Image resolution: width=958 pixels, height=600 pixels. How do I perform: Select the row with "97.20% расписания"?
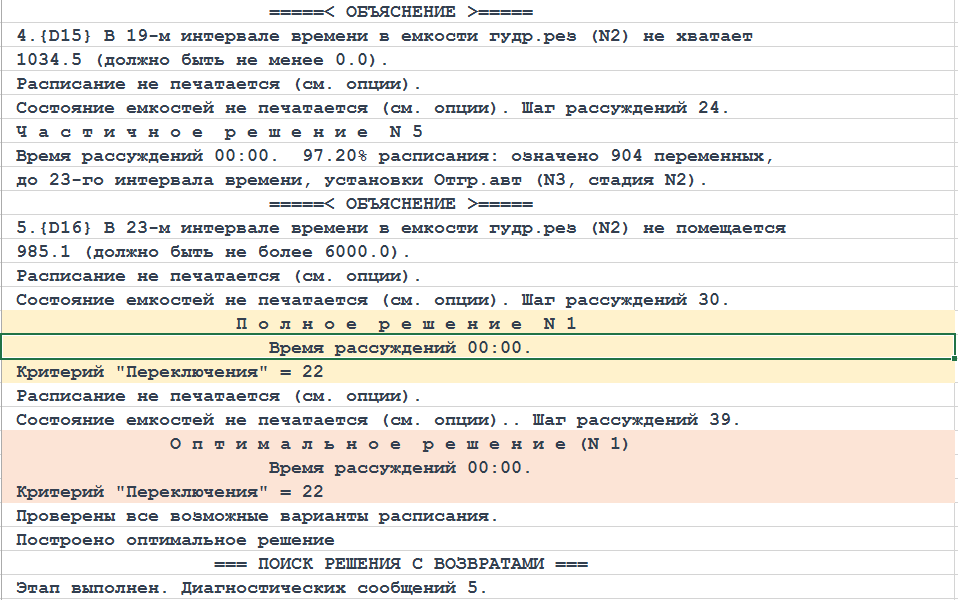pos(395,156)
